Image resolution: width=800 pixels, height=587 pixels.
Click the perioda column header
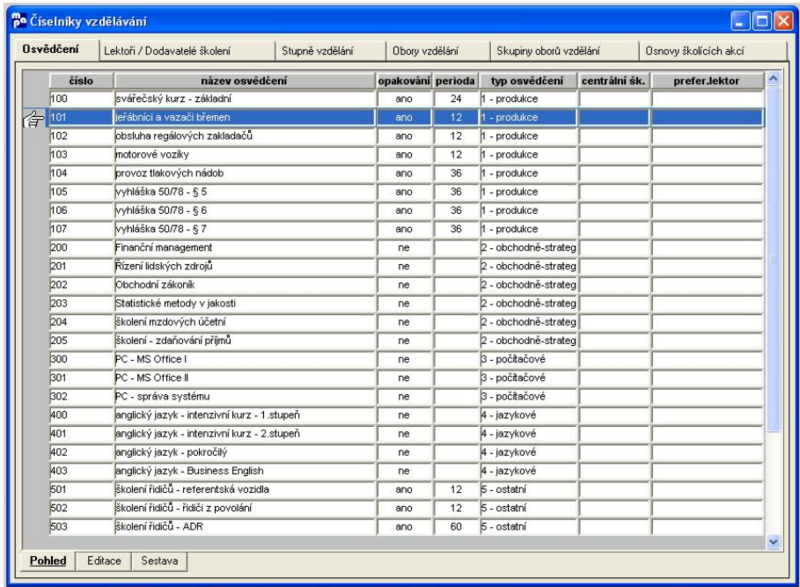tap(455, 81)
